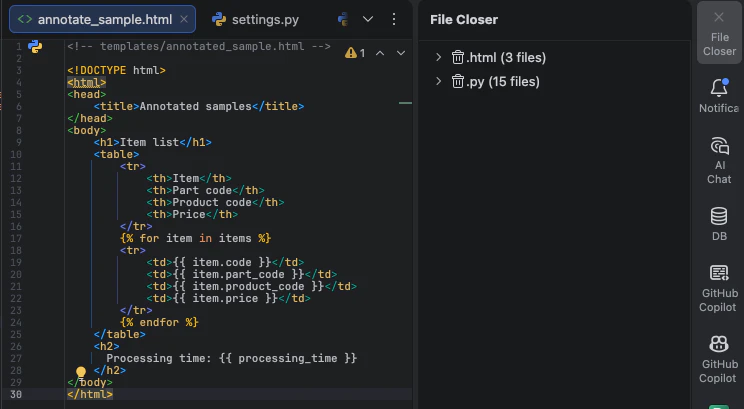Click the item.price table cell line
Viewport: 744px width, 409px height.
pos(228,298)
